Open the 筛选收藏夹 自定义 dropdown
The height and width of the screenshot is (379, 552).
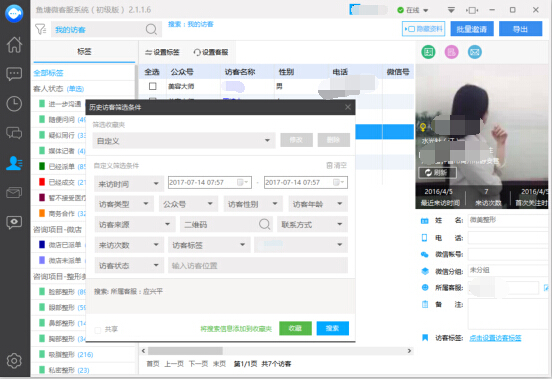[x=184, y=140]
